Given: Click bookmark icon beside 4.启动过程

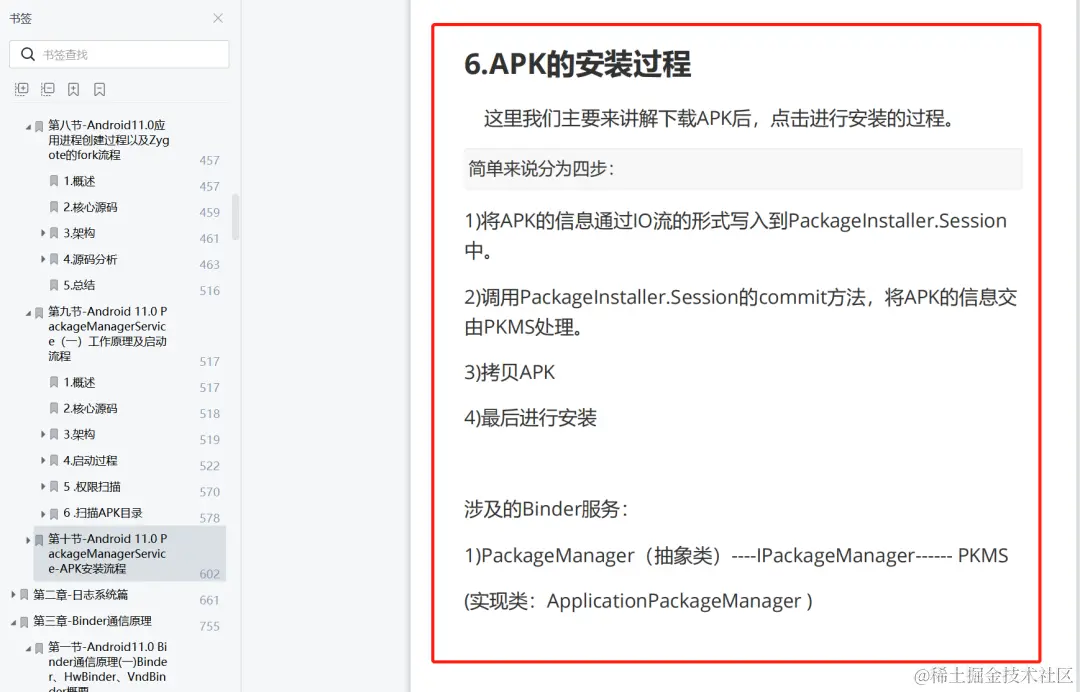Looking at the screenshot, I should point(54,461).
